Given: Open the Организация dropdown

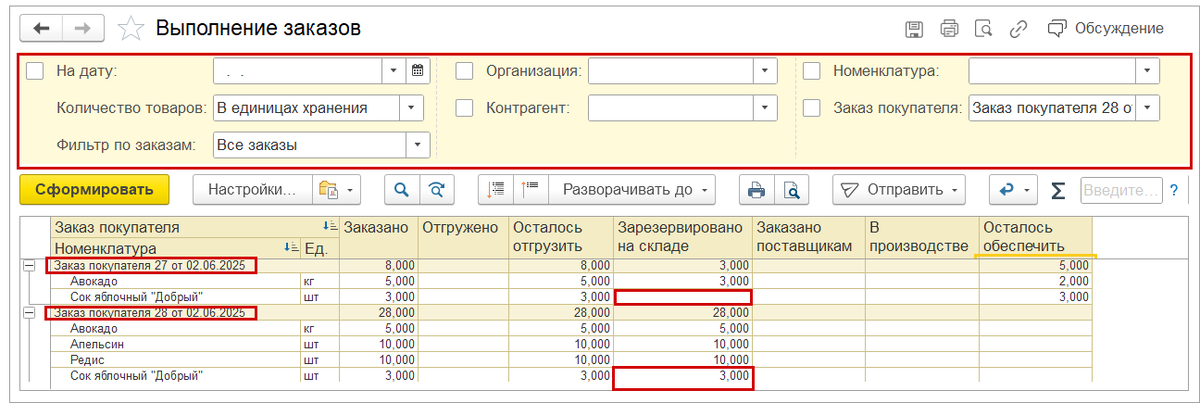Looking at the screenshot, I should [x=765, y=71].
